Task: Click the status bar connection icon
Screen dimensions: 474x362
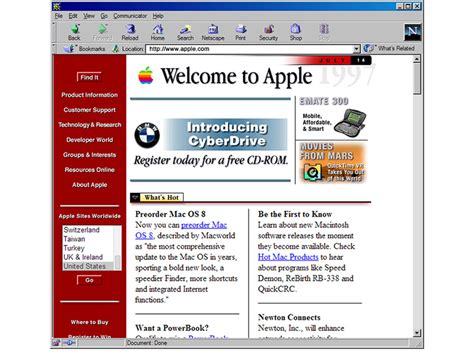Action: click(69, 343)
